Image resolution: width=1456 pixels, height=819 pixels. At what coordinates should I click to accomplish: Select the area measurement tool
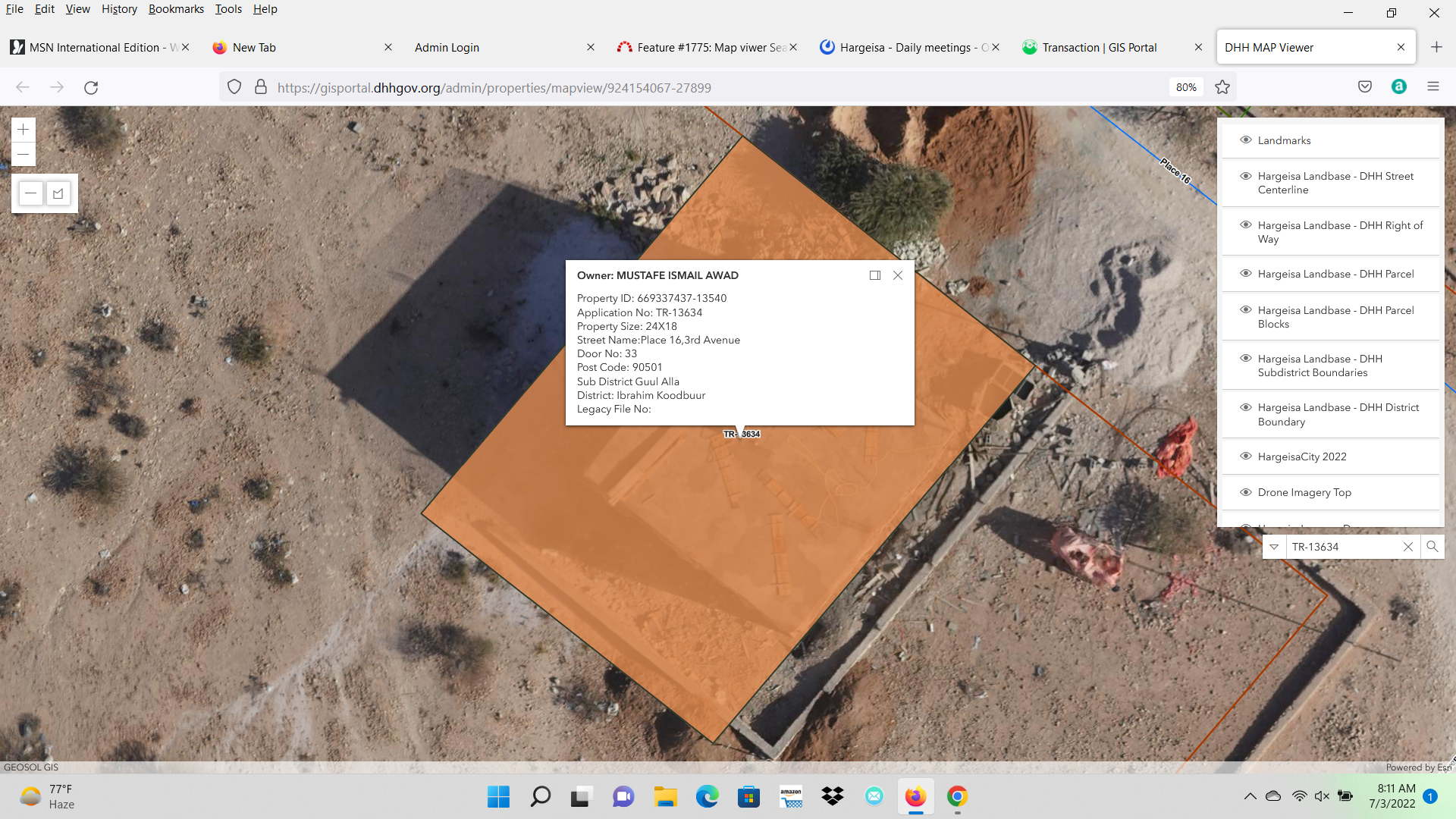pos(58,193)
